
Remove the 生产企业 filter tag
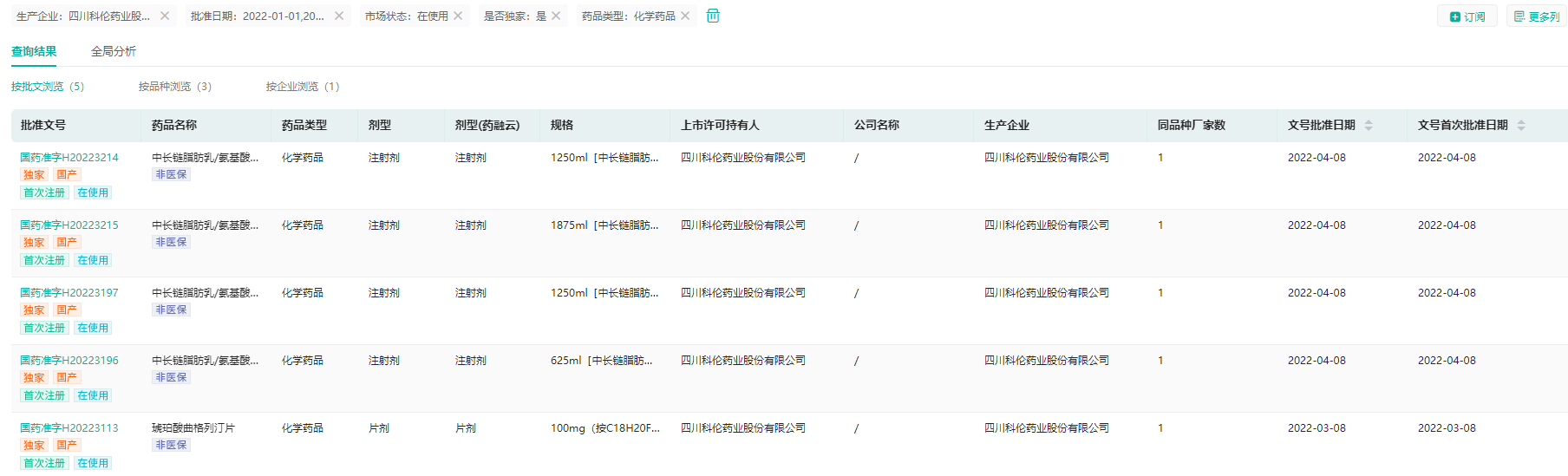(165, 16)
